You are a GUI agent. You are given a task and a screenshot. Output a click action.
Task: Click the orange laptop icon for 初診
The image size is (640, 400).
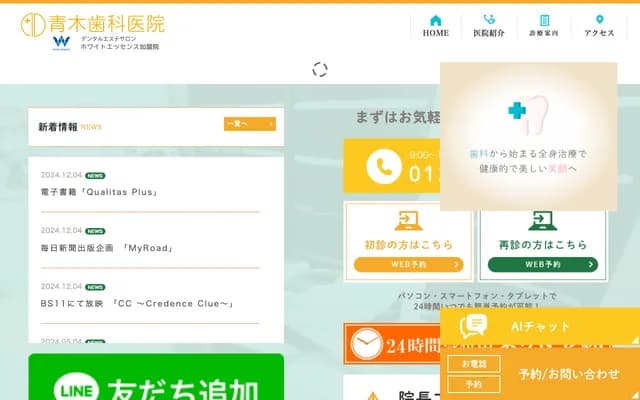[x=408, y=220]
